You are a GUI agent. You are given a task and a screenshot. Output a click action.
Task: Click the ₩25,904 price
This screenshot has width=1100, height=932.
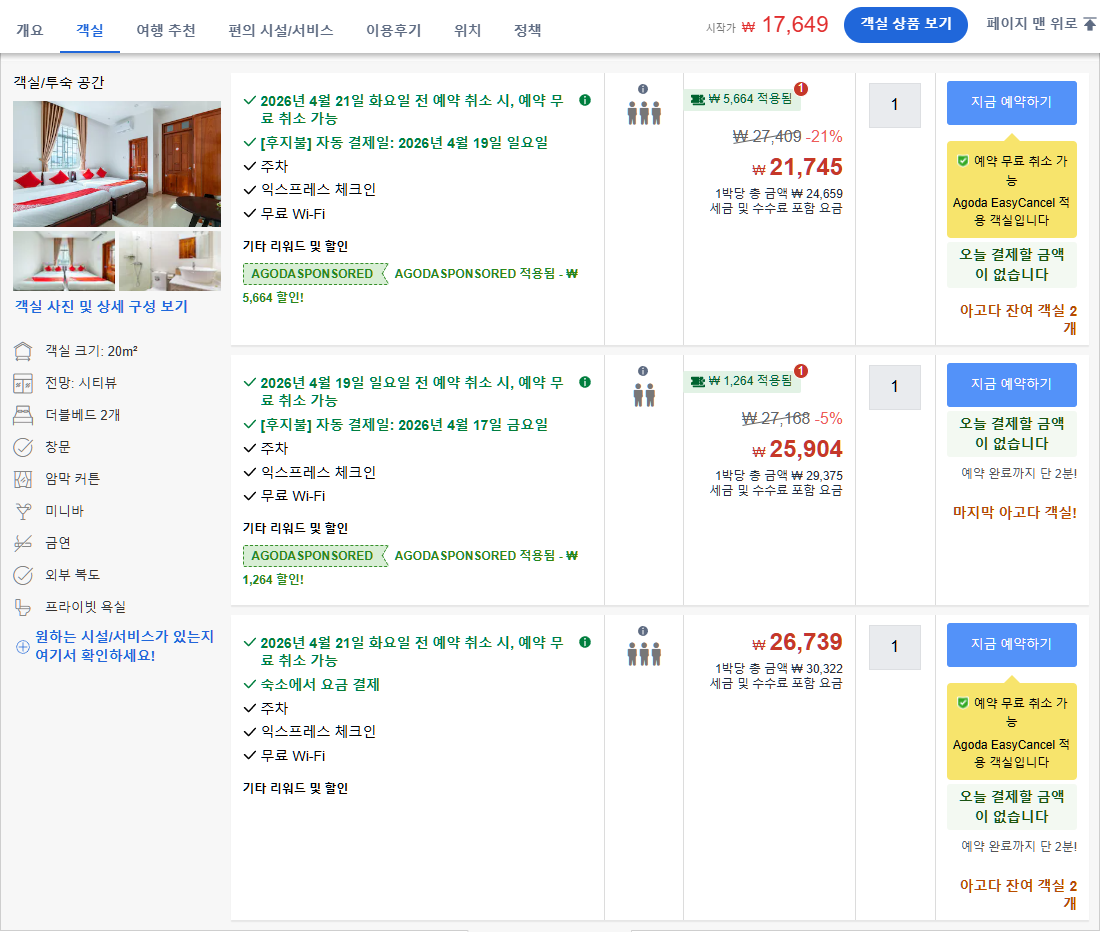coord(798,449)
